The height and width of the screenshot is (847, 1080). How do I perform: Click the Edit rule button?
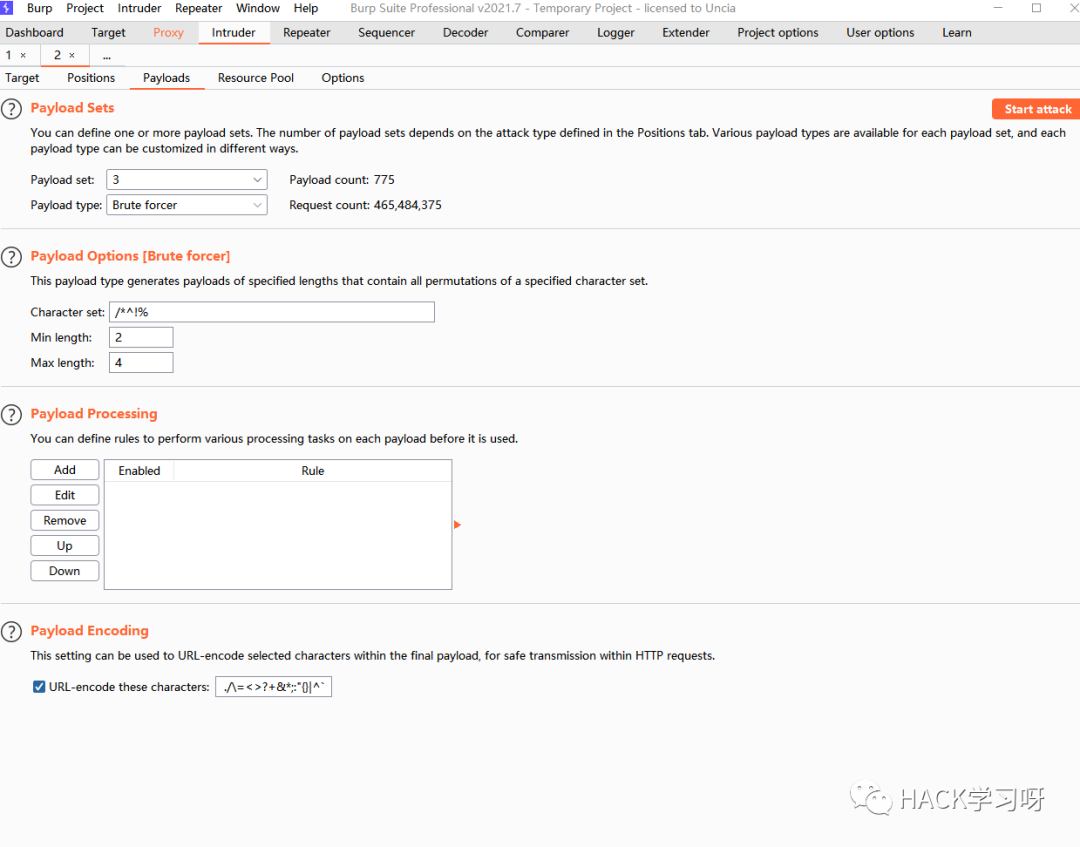pos(65,495)
